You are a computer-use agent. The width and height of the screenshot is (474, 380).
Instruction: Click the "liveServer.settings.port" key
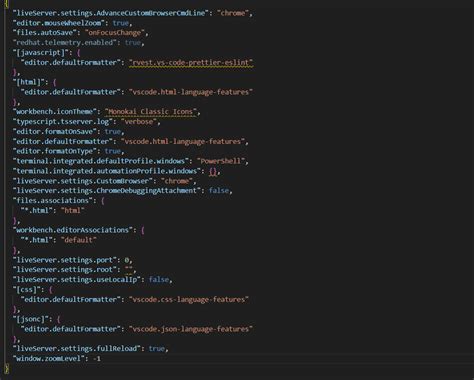[x=65, y=260]
